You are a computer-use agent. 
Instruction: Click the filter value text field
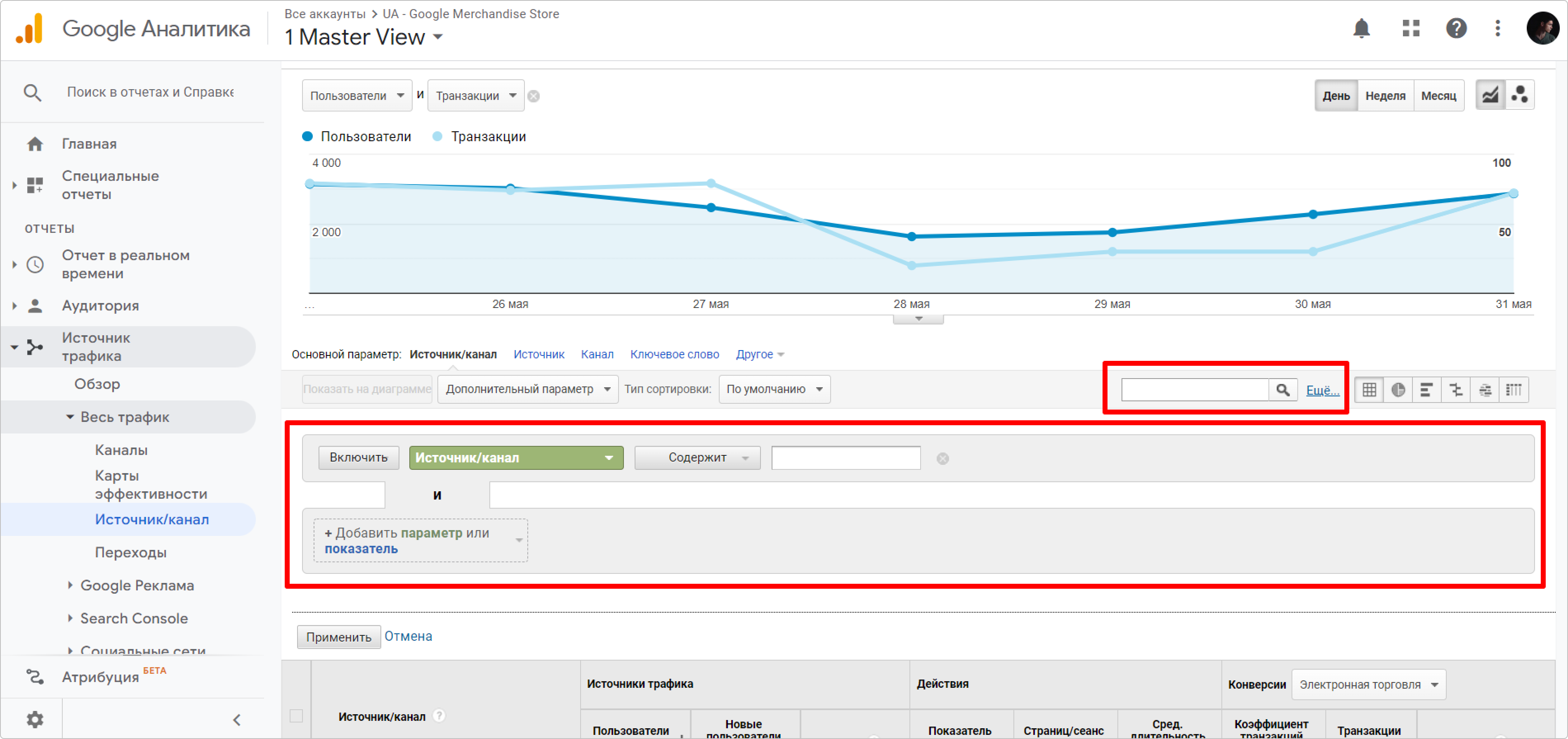point(845,458)
